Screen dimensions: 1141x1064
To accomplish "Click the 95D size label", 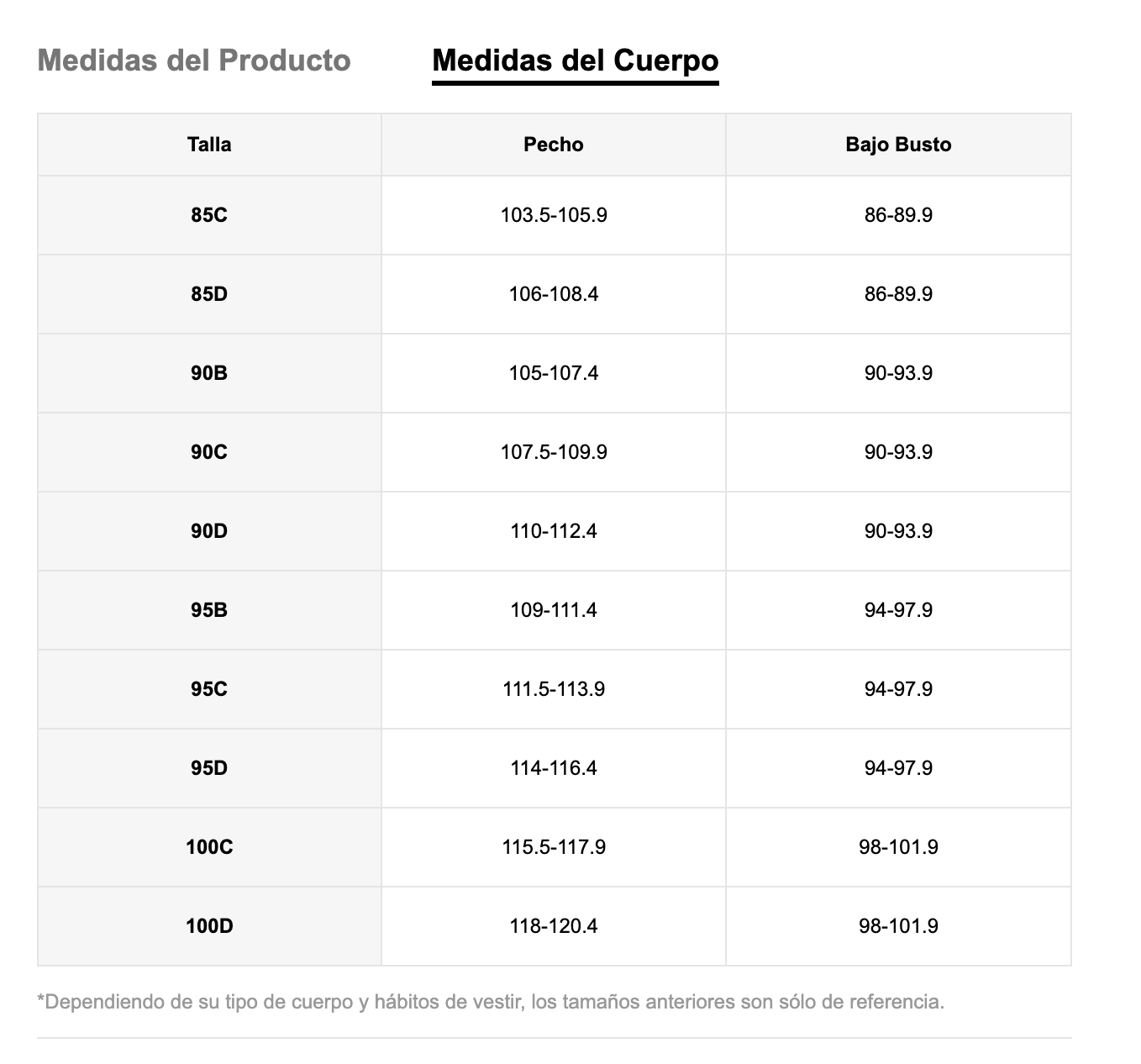I will 209,768.
